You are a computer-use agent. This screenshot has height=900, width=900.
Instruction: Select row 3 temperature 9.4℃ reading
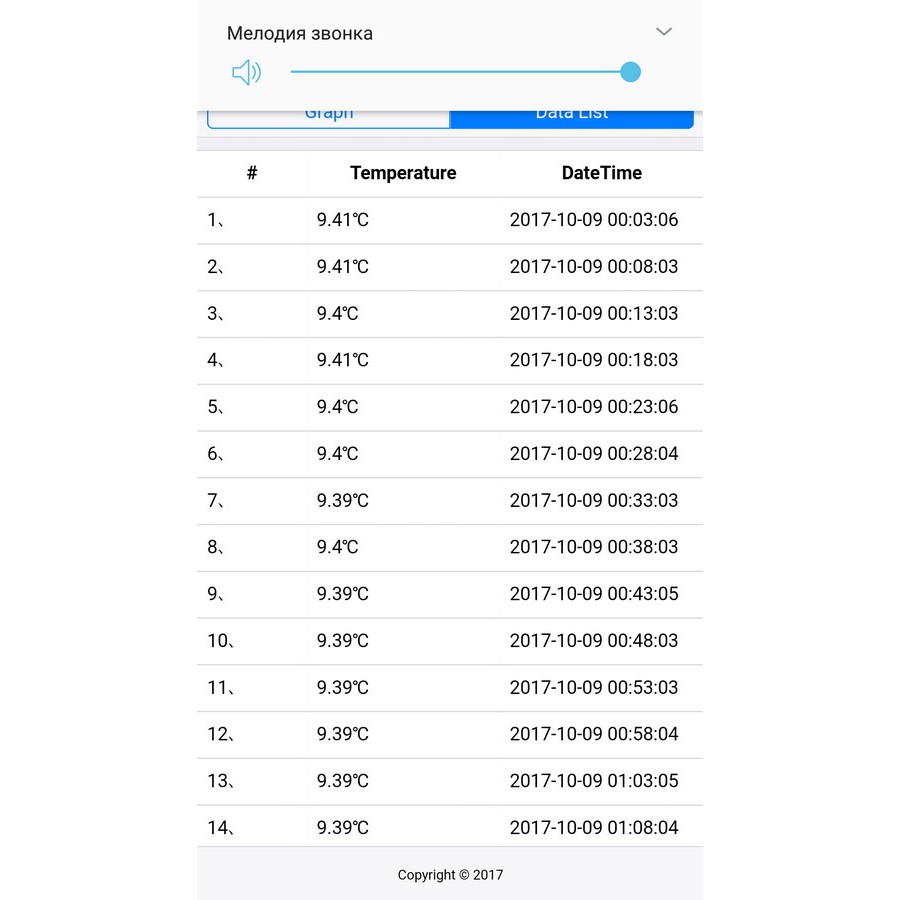tap(337, 314)
